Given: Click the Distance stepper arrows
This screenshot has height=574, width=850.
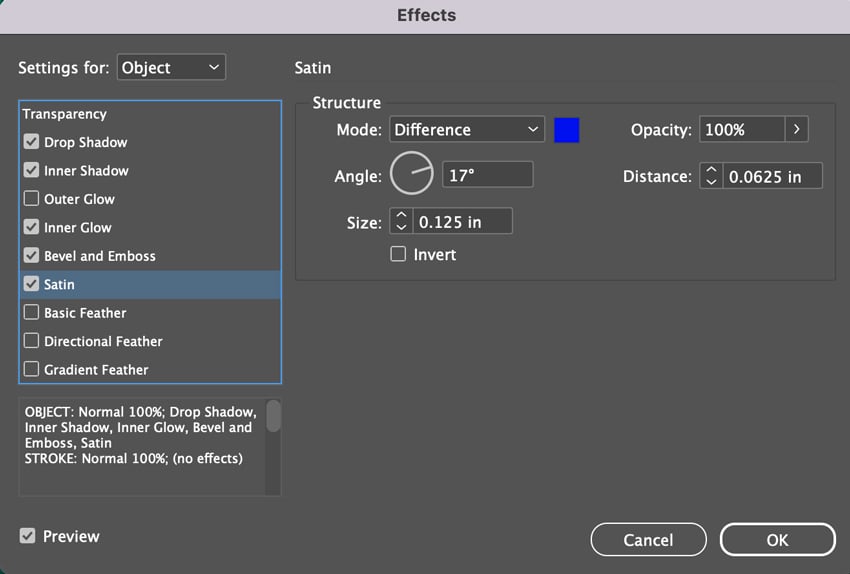Looking at the screenshot, I should [711, 176].
